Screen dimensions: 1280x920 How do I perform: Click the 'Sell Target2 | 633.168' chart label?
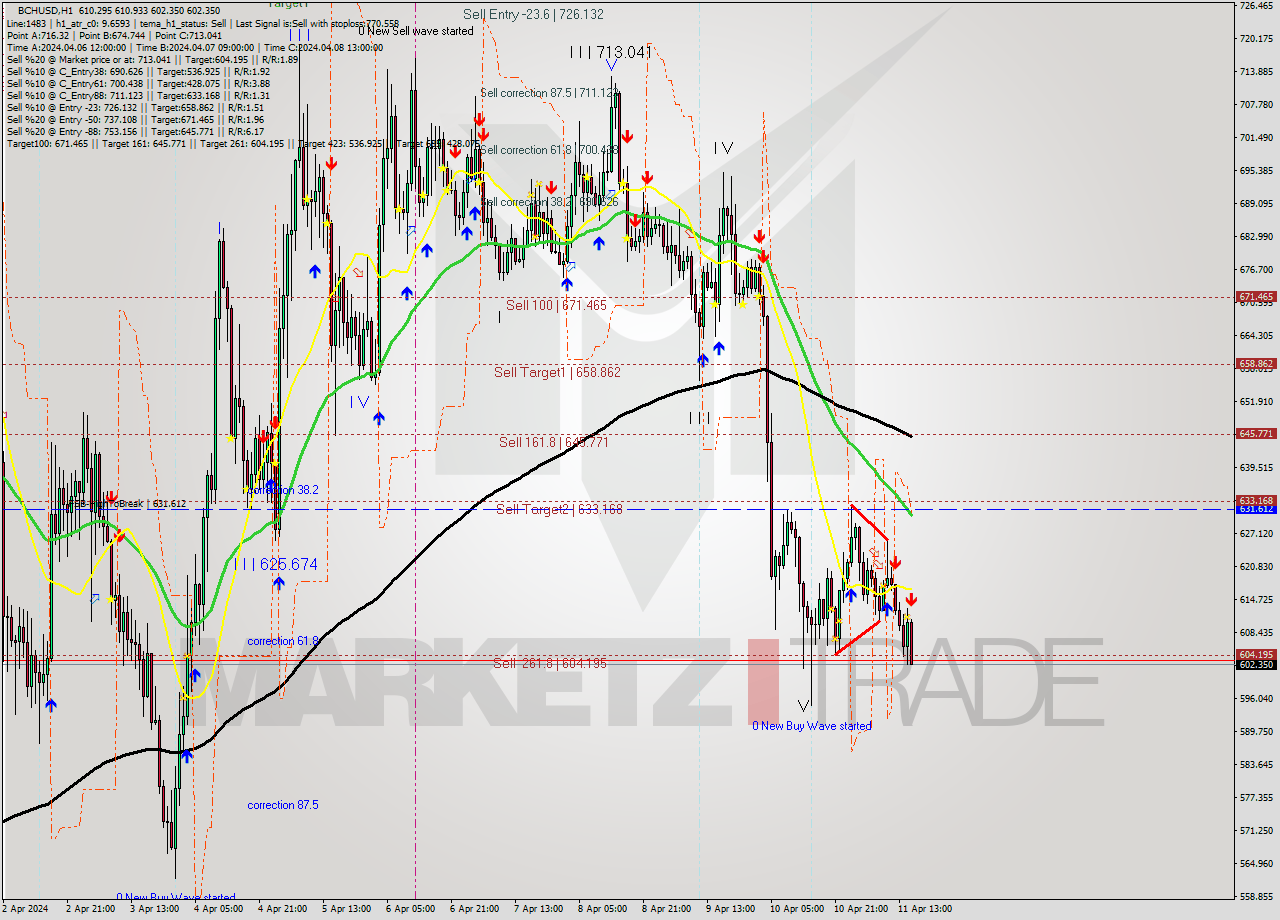[559, 509]
